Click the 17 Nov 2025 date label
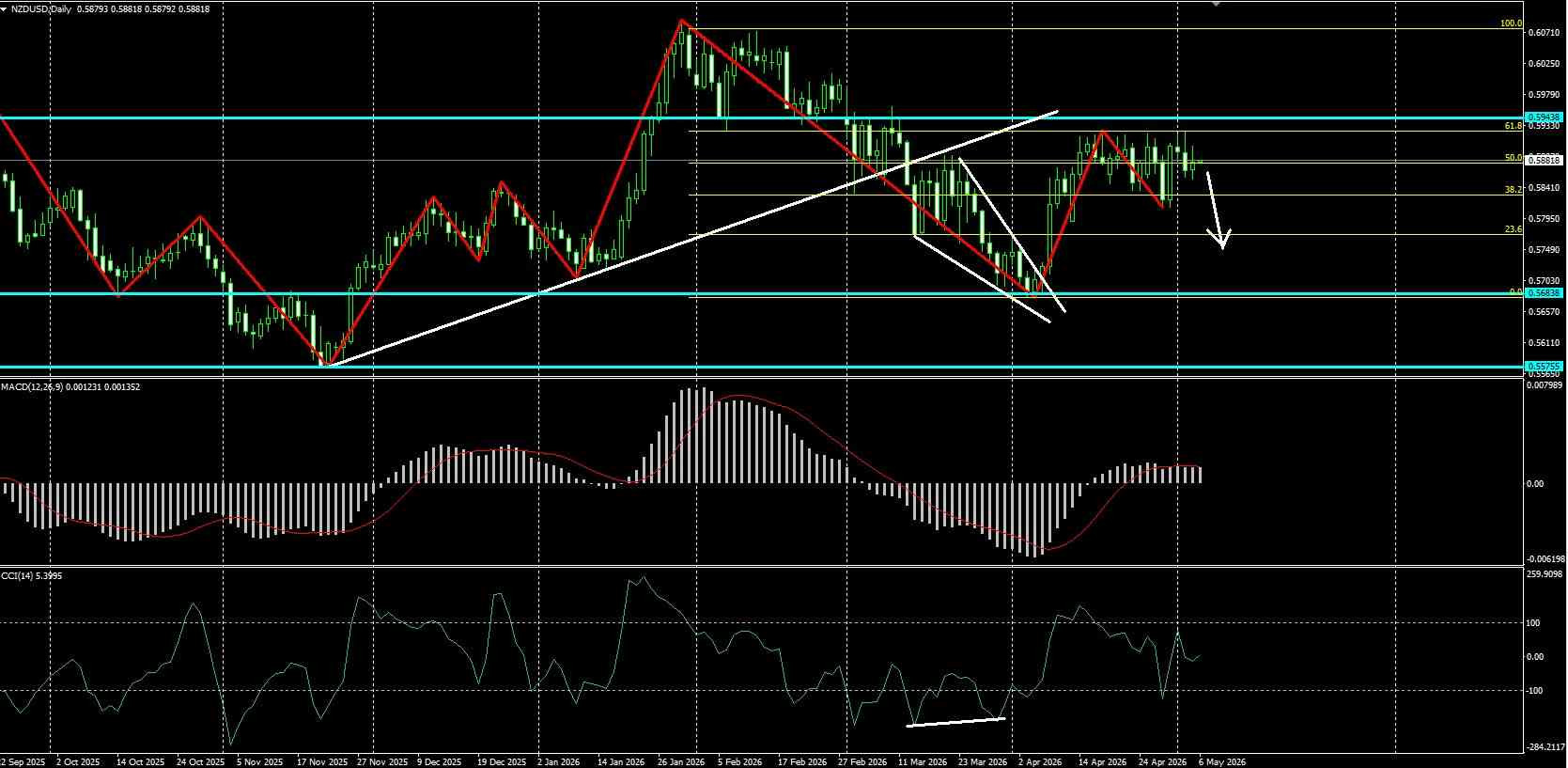 (x=321, y=761)
